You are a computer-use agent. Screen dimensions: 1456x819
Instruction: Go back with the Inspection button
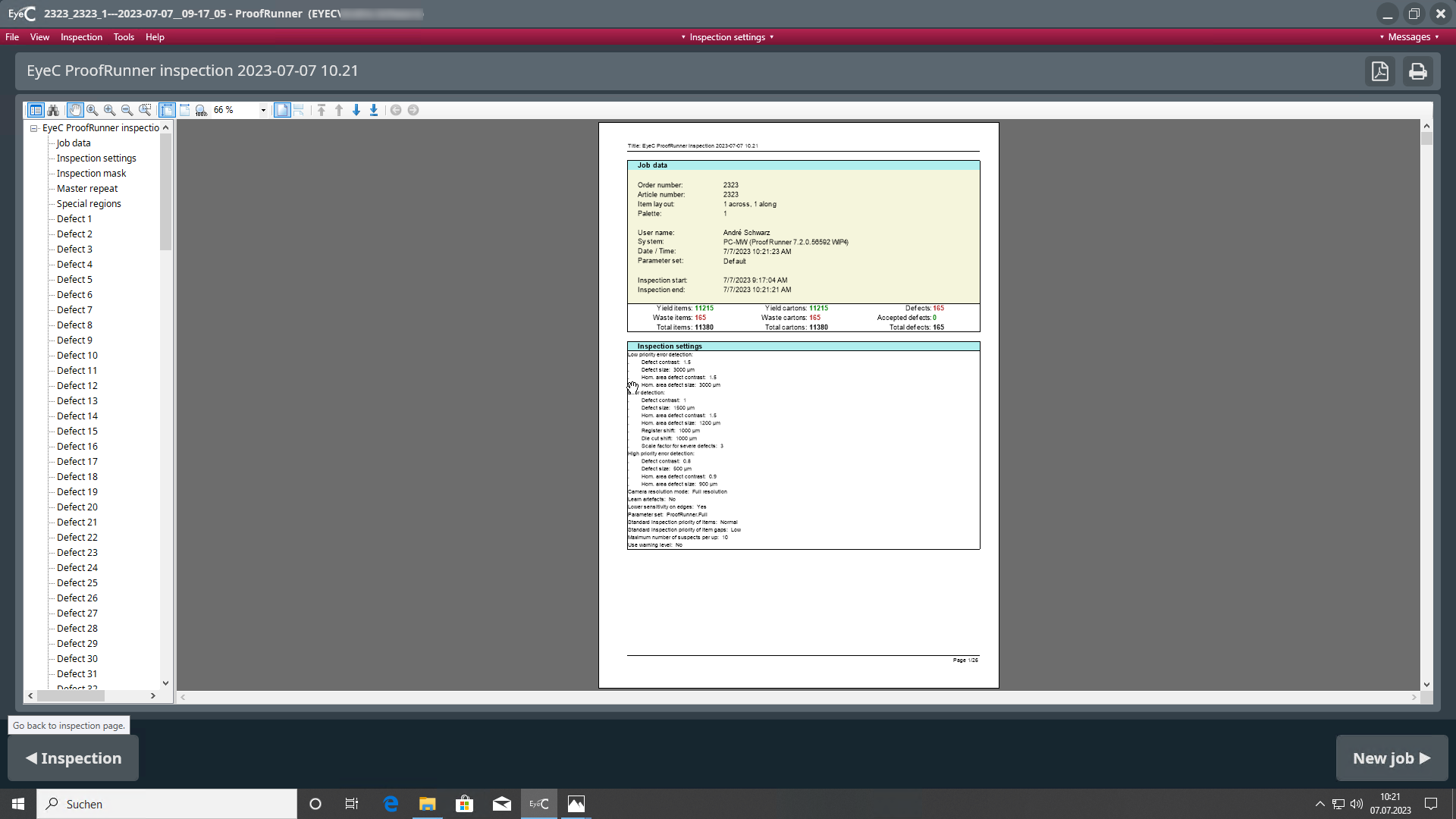[x=74, y=758]
